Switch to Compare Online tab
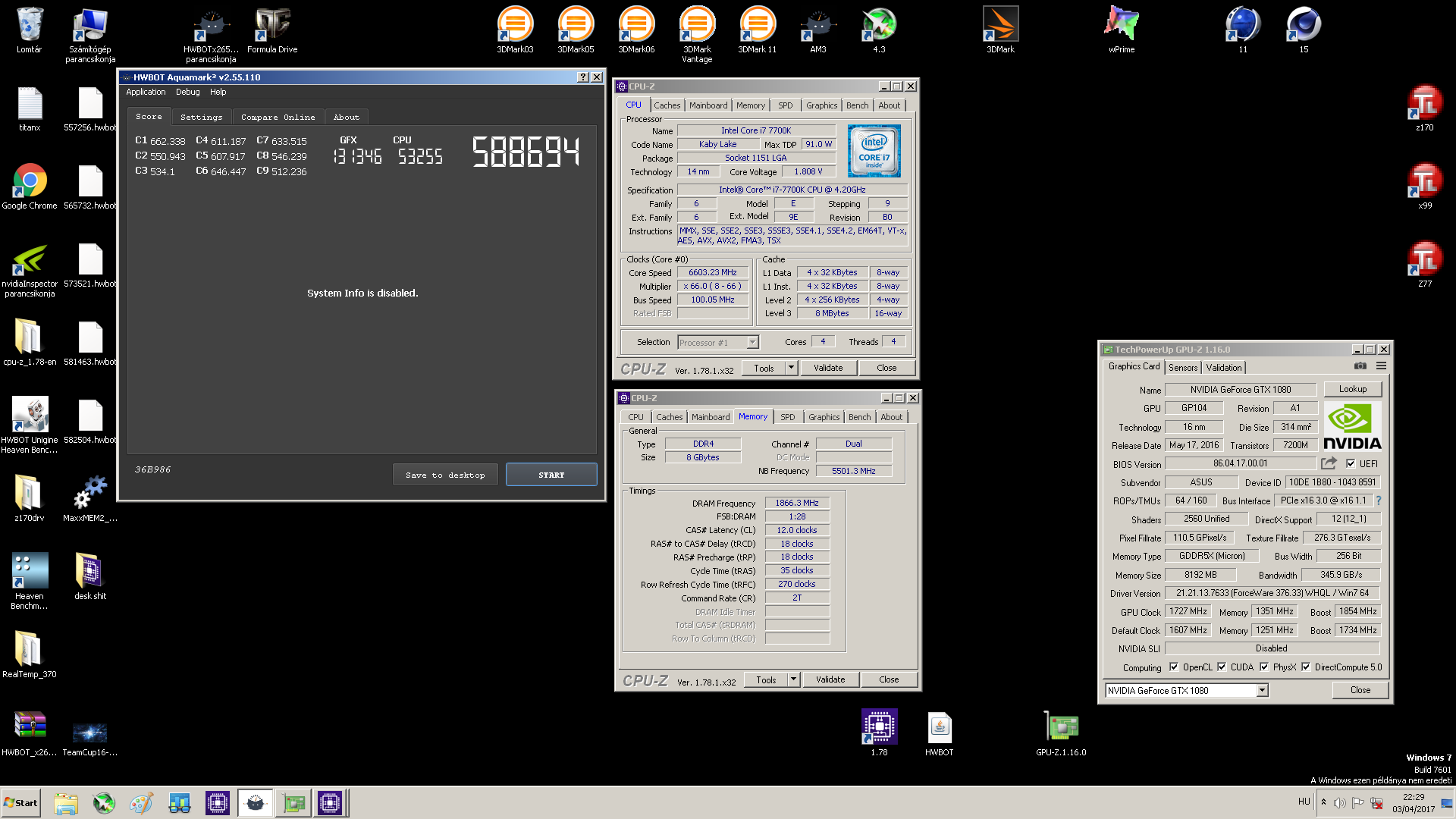 [278, 117]
